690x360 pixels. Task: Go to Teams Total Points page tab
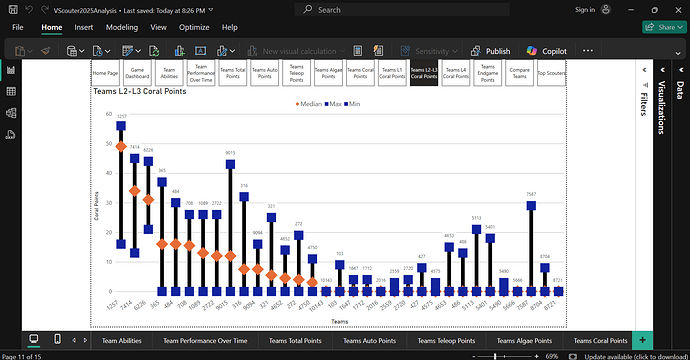tap(295, 341)
